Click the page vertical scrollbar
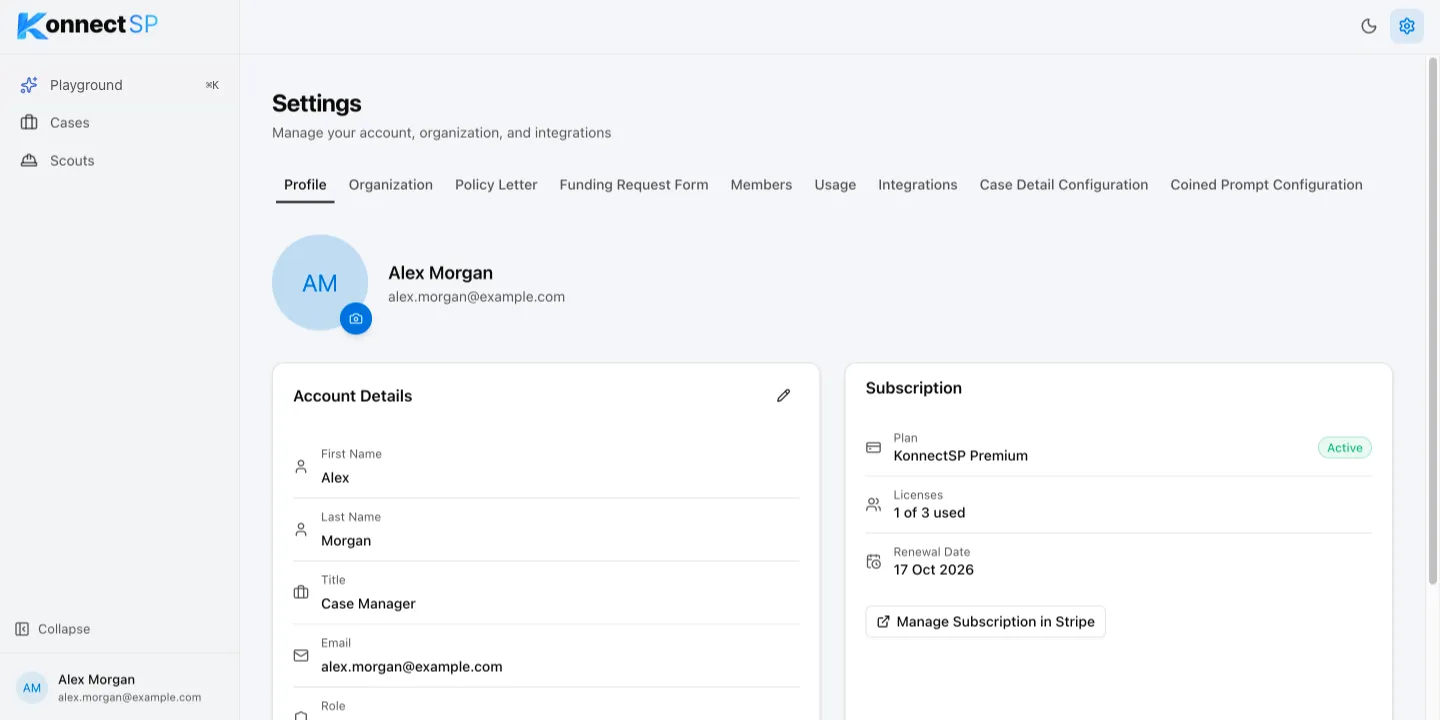 [1432, 320]
